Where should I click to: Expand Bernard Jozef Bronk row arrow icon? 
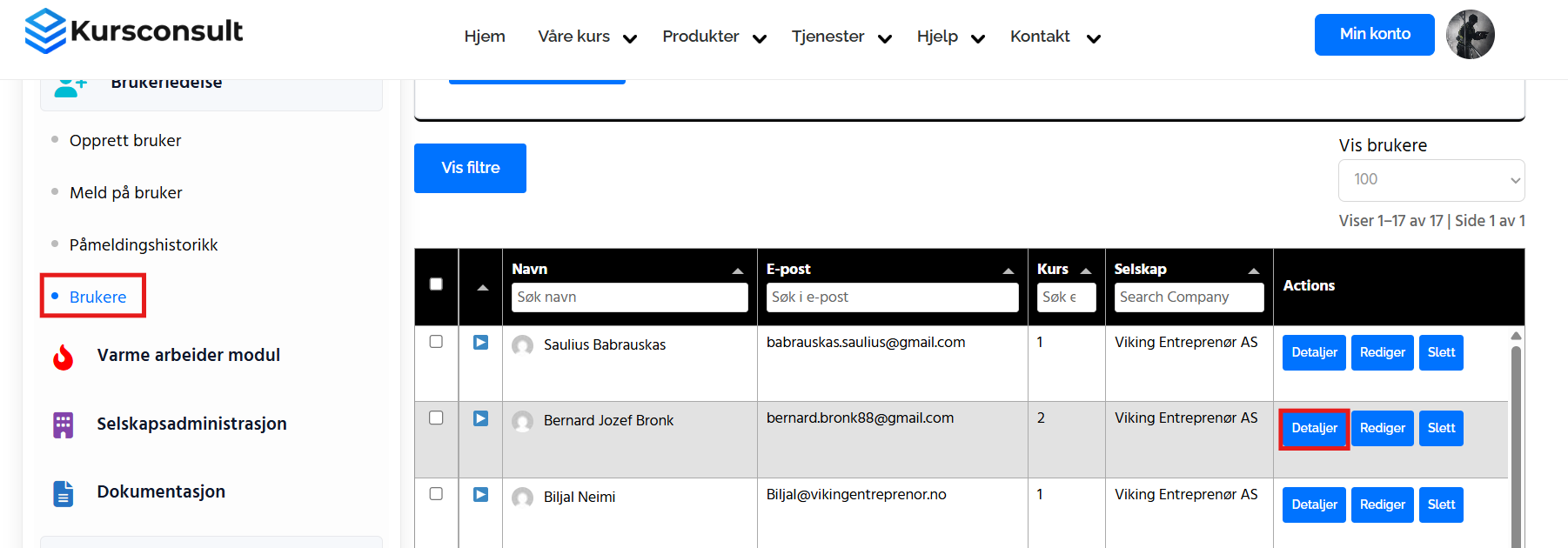pos(480,418)
